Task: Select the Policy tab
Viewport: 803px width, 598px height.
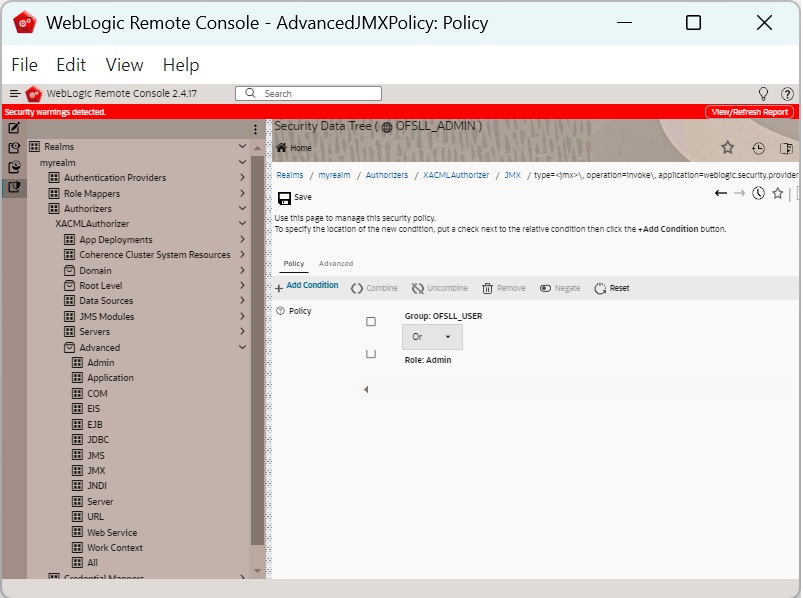Action: [x=294, y=264]
